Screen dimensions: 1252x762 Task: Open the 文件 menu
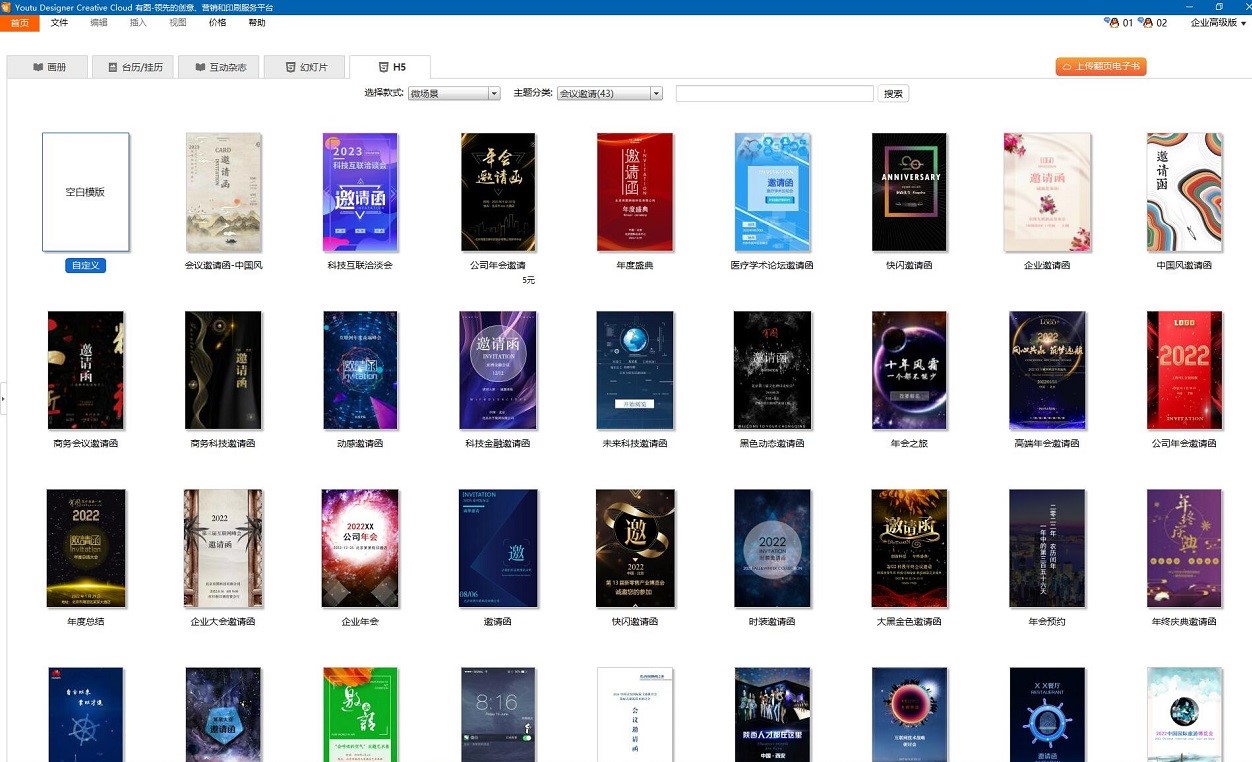59,22
